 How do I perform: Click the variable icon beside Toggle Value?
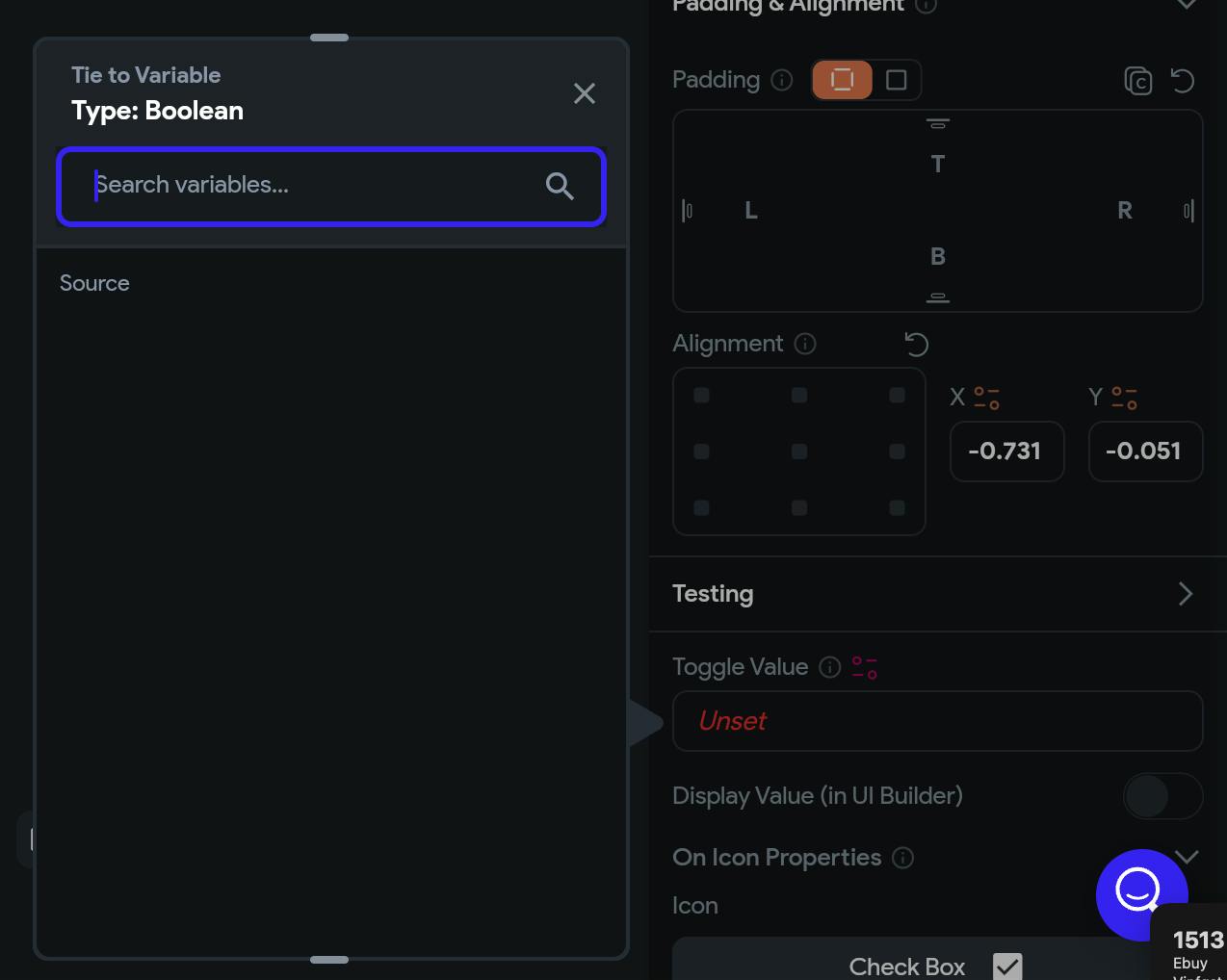pos(865,667)
